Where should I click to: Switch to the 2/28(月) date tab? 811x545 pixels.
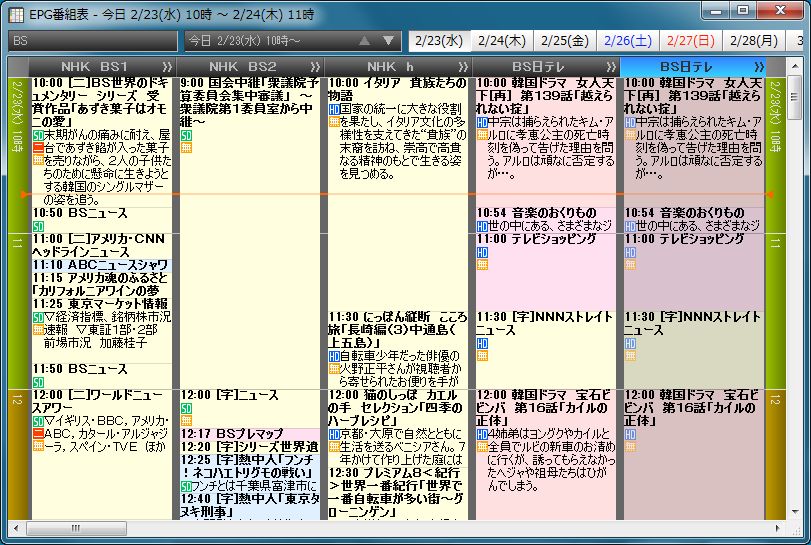pyautogui.click(x=754, y=41)
